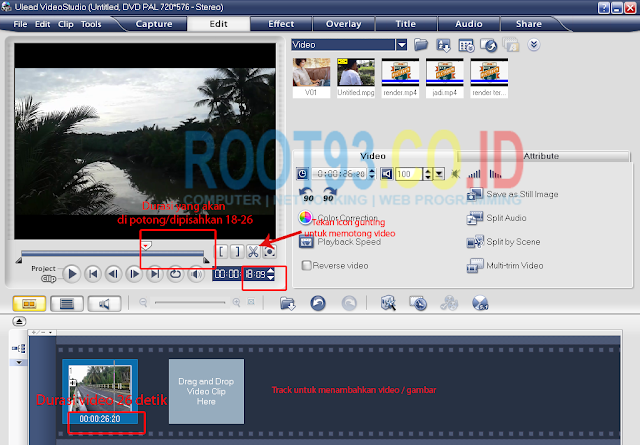Play the clip in the preview

point(72,274)
